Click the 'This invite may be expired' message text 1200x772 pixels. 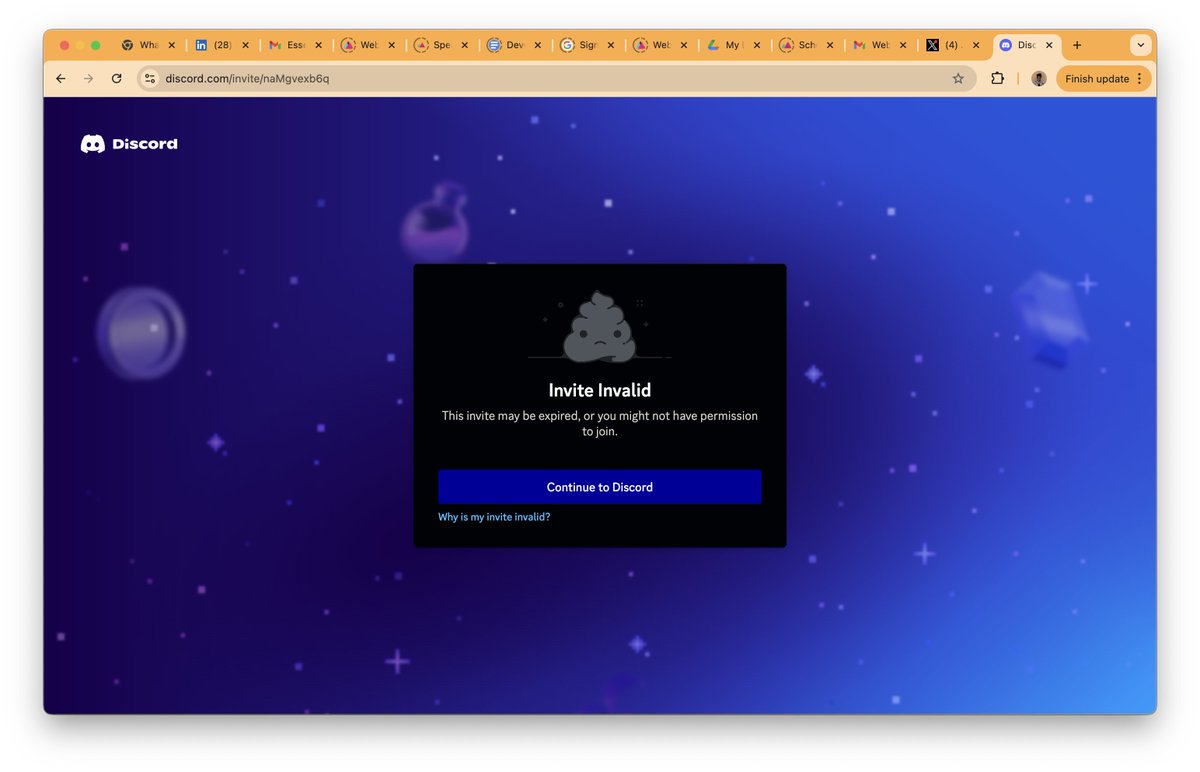(x=600, y=423)
